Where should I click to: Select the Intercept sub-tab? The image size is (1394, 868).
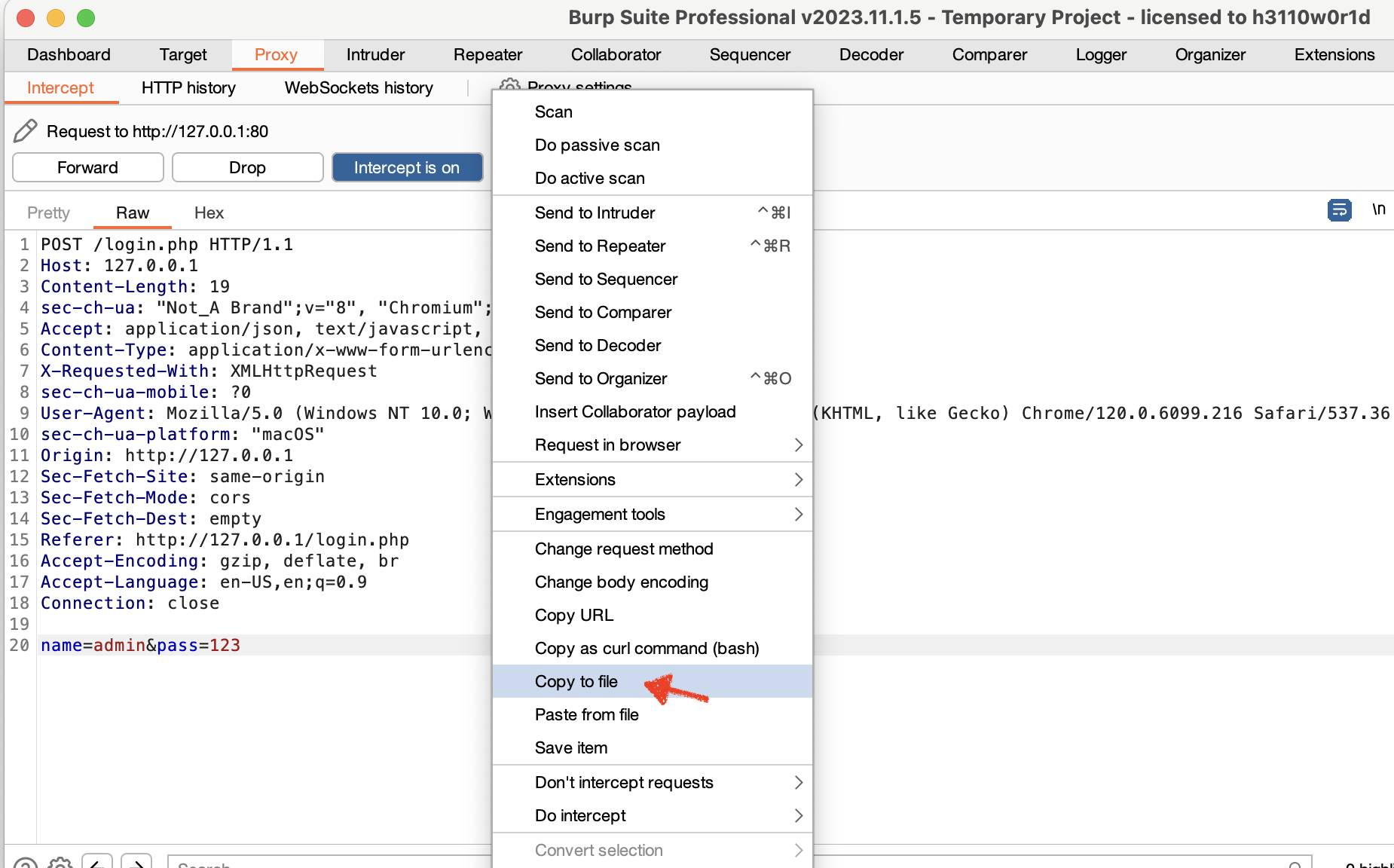[x=60, y=87]
